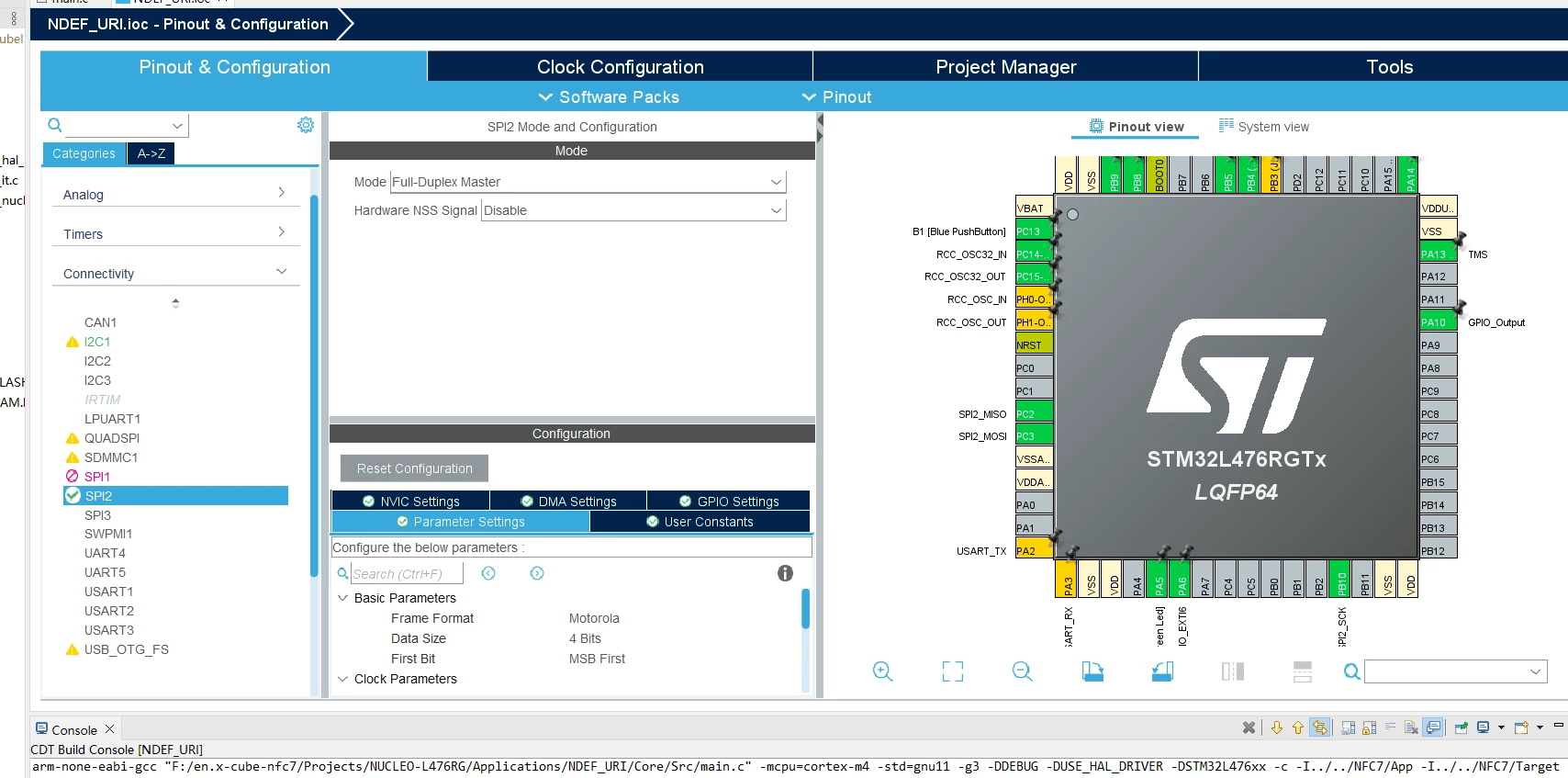Click the vertical split view icon
The height and width of the screenshot is (778, 1568).
[1233, 671]
